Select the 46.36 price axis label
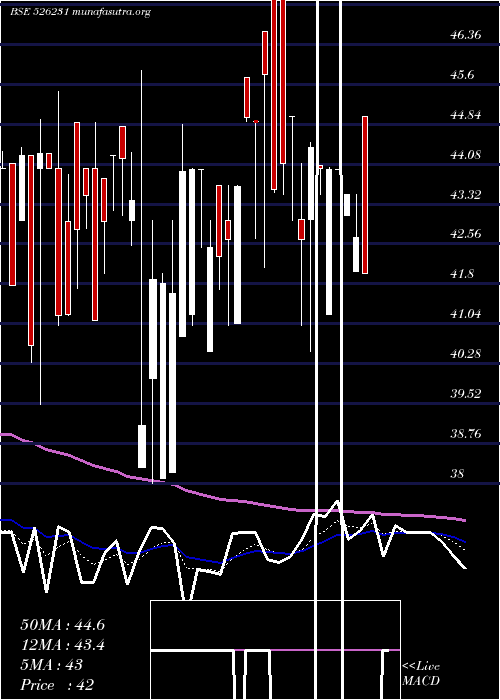The width and height of the screenshot is (500, 700). coord(466,35)
